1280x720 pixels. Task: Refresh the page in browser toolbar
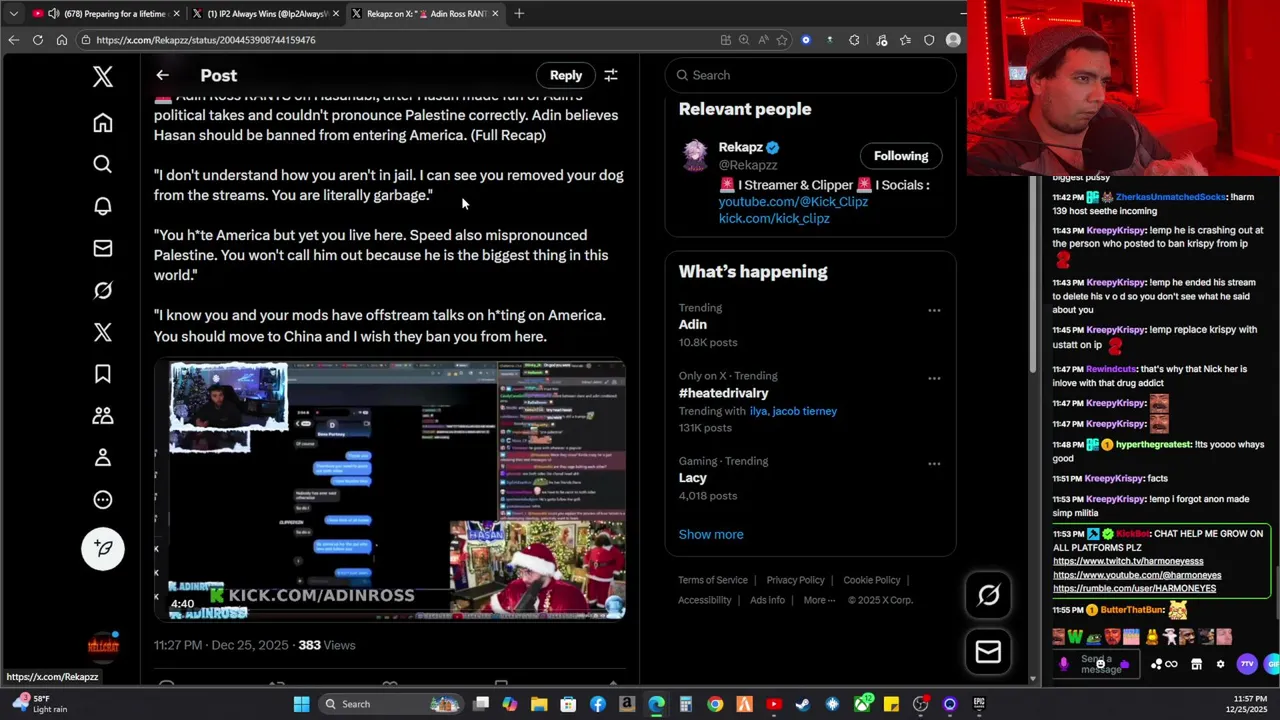pyautogui.click(x=37, y=40)
